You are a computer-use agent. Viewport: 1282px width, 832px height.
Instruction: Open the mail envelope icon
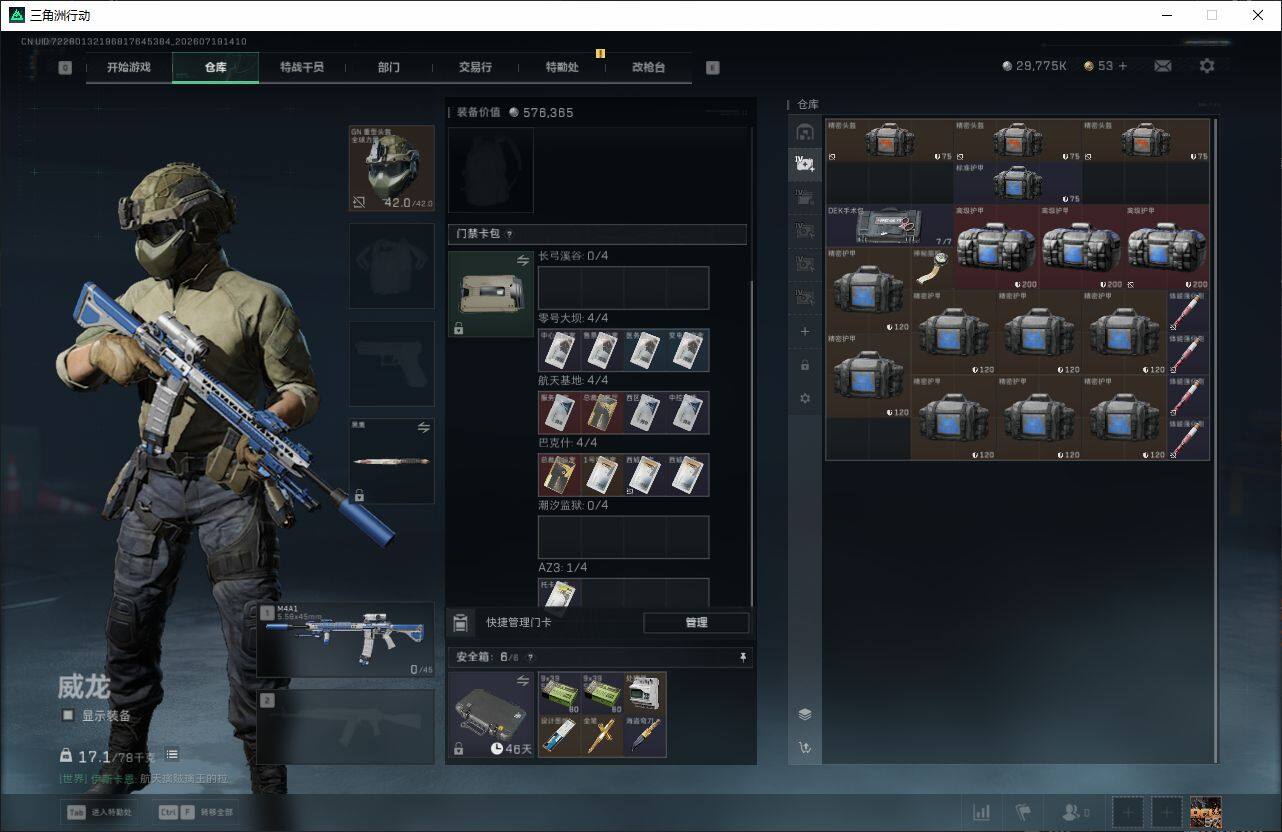click(1162, 66)
